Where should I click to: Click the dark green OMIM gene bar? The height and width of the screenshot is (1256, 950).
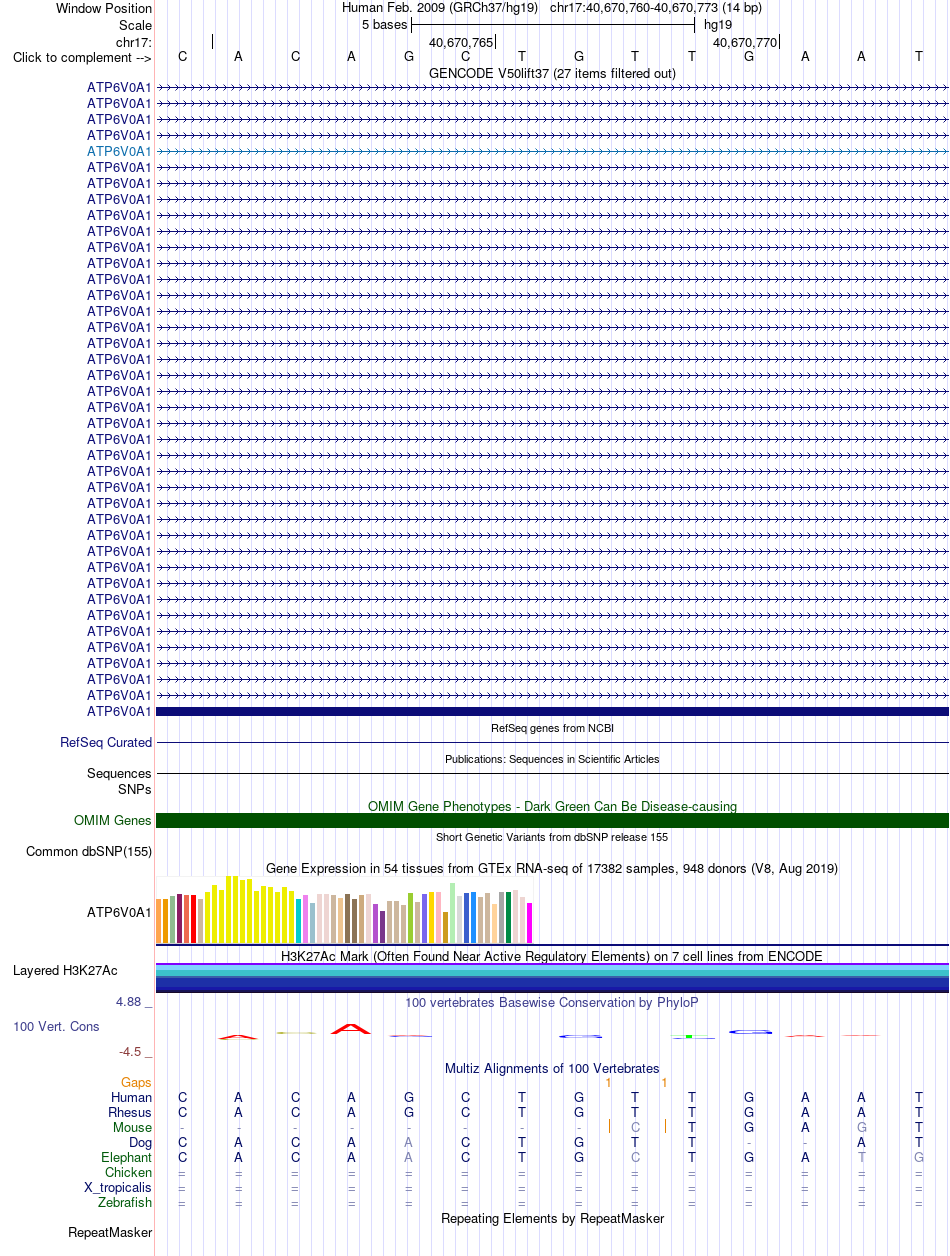click(x=552, y=821)
